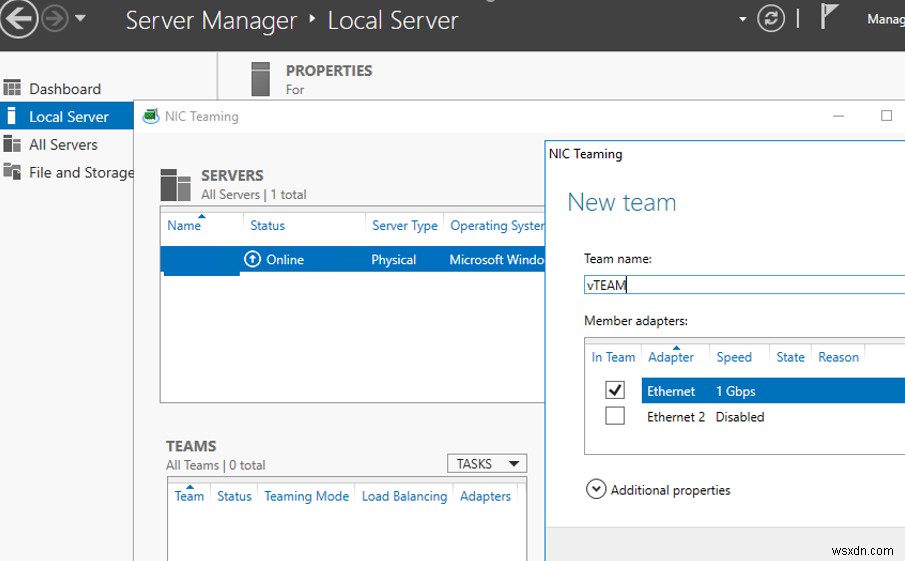
Task: Open the Manage menu
Action: point(885,19)
